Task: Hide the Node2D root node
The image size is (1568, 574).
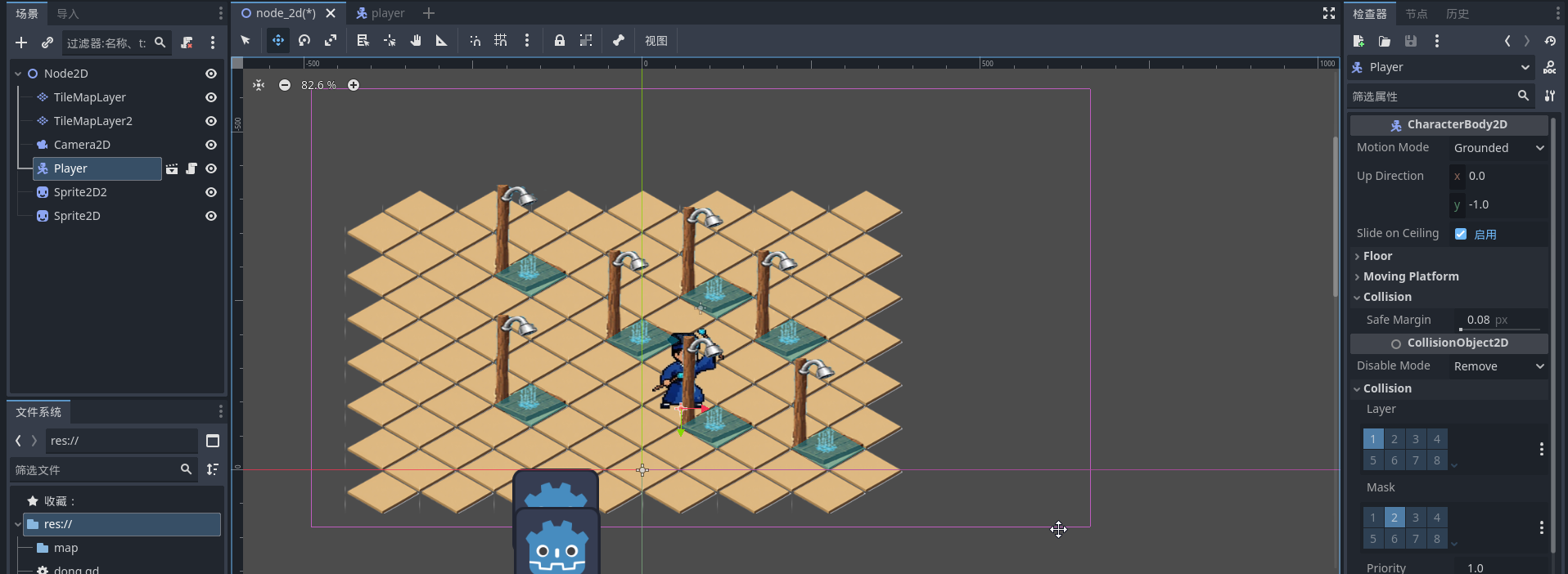Action: pyautogui.click(x=211, y=74)
